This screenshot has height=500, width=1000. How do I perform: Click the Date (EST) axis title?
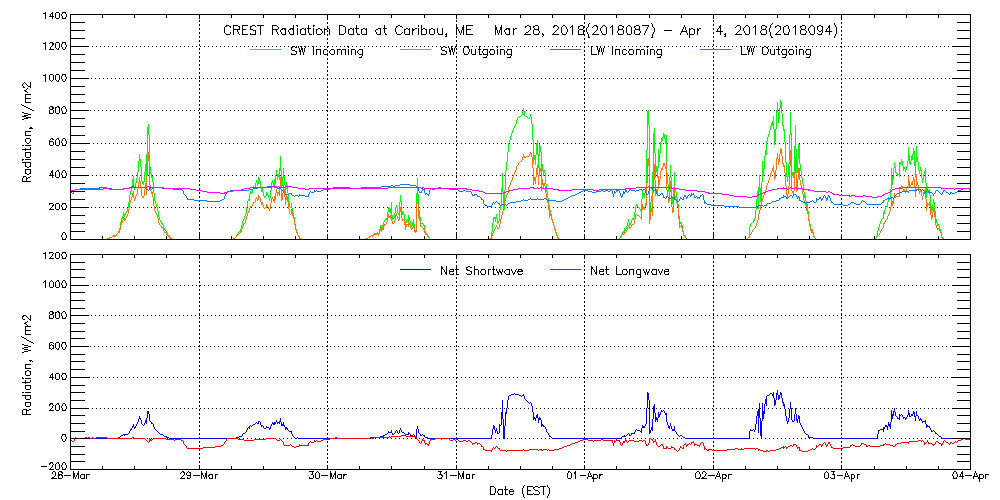tap(520, 491)
